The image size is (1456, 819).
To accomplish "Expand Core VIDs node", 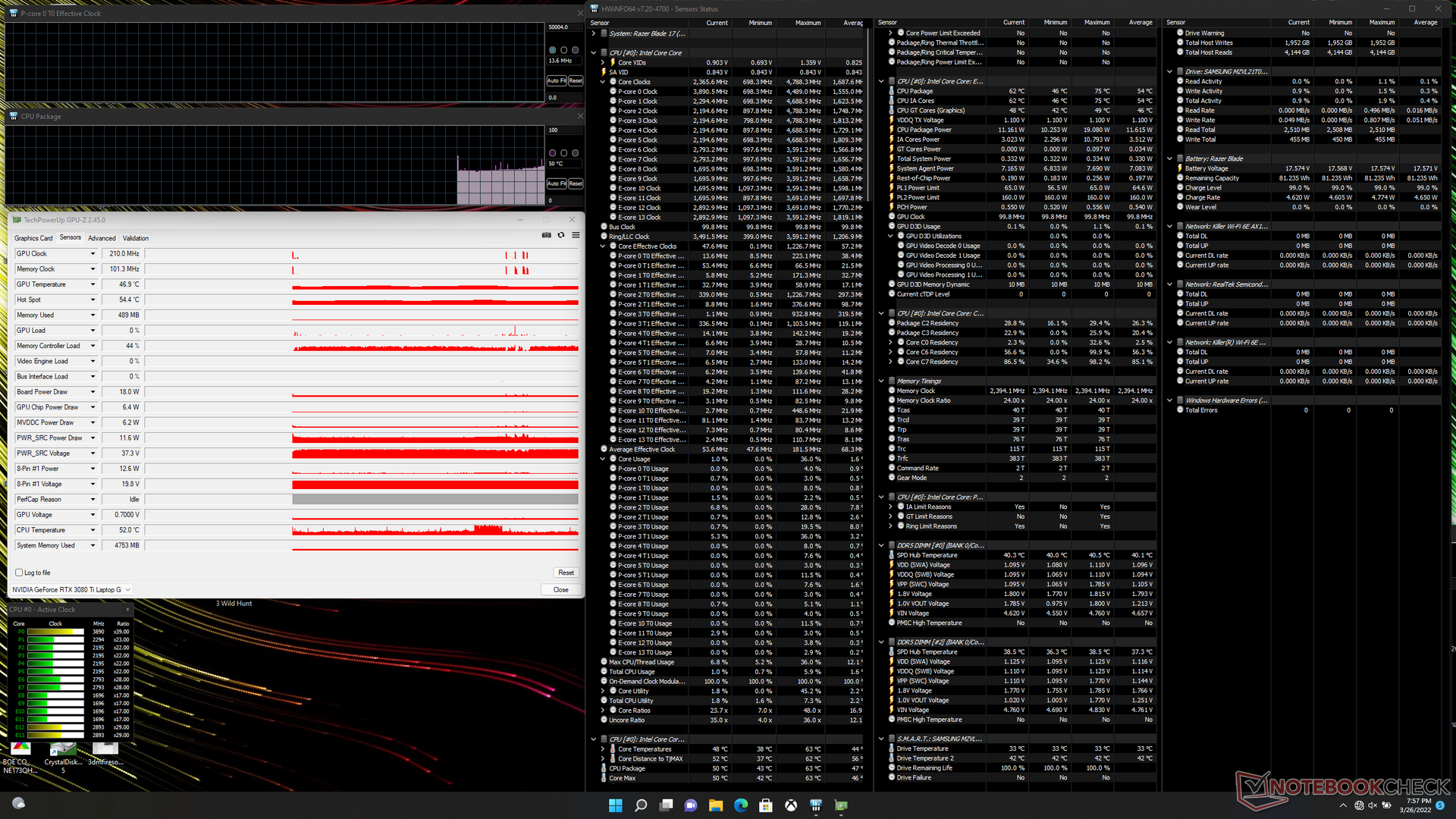I will click(x=603, y=63).
